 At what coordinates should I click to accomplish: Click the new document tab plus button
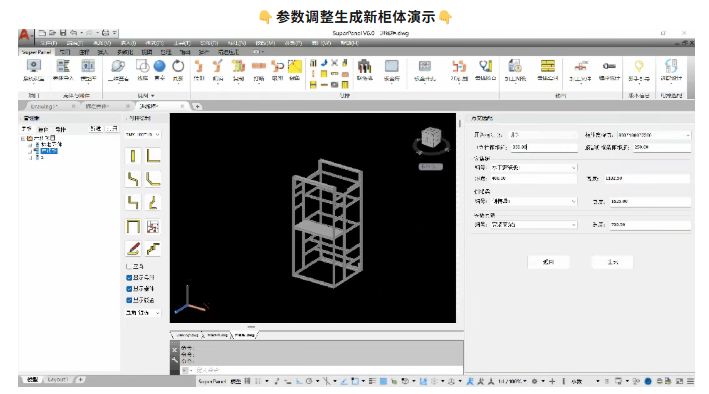[198, 106]
